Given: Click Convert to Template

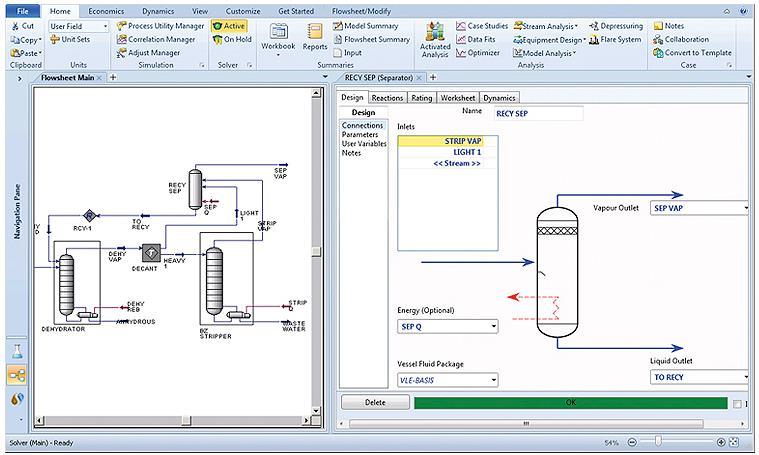Looking at the screenshot, I should [x=692, y=52].
